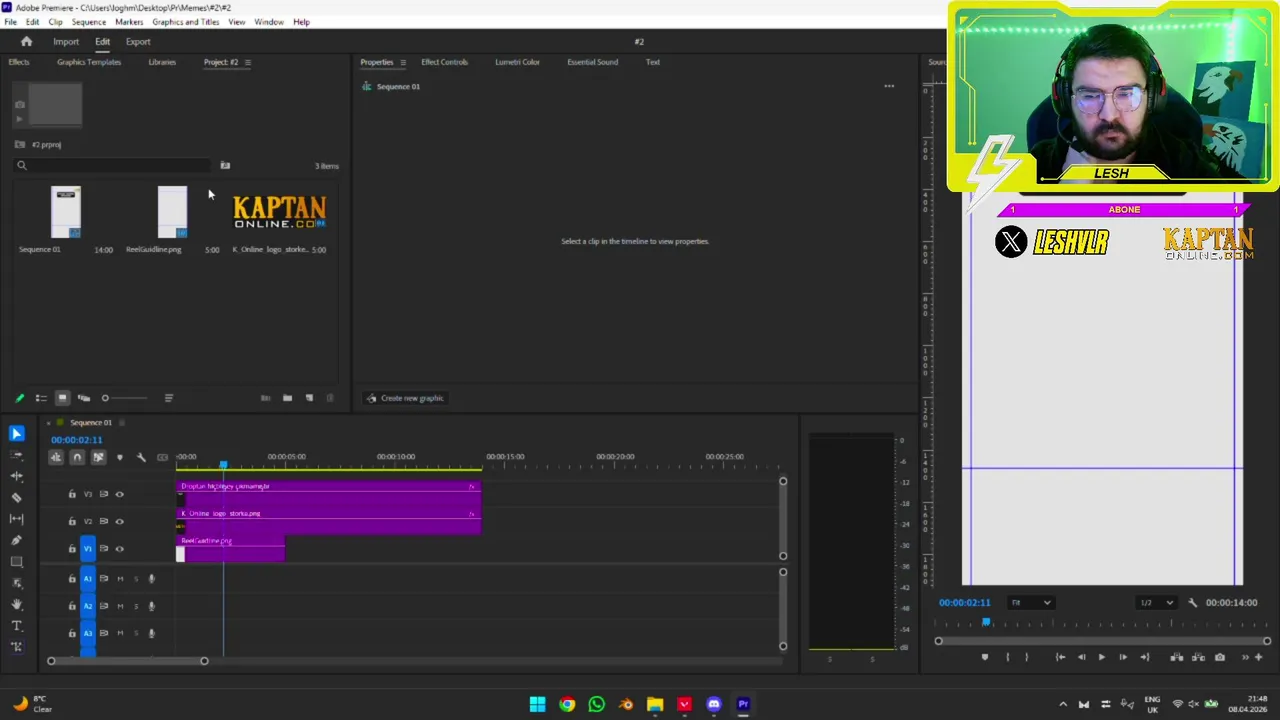
Task: Open the sort icons menu in Project panel
Action: click(169, 398)
